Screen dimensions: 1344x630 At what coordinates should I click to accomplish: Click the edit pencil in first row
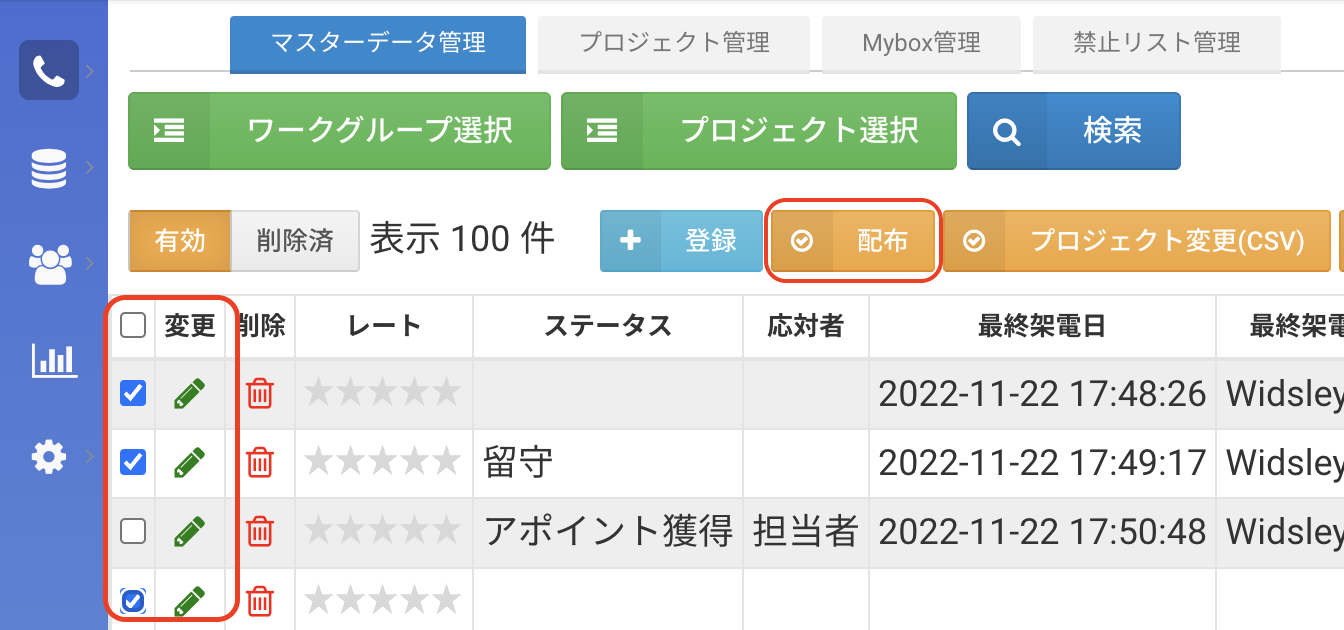pyautogui.click(x=189, y=394)
